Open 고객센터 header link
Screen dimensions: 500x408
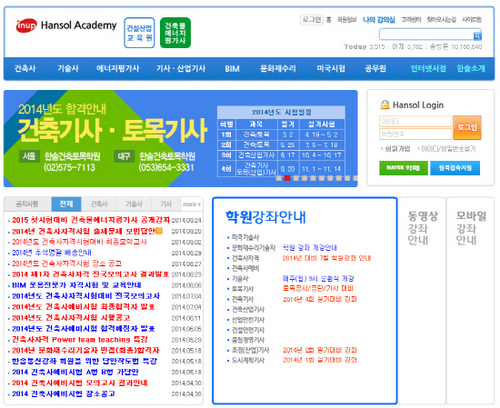coord(411,20)
